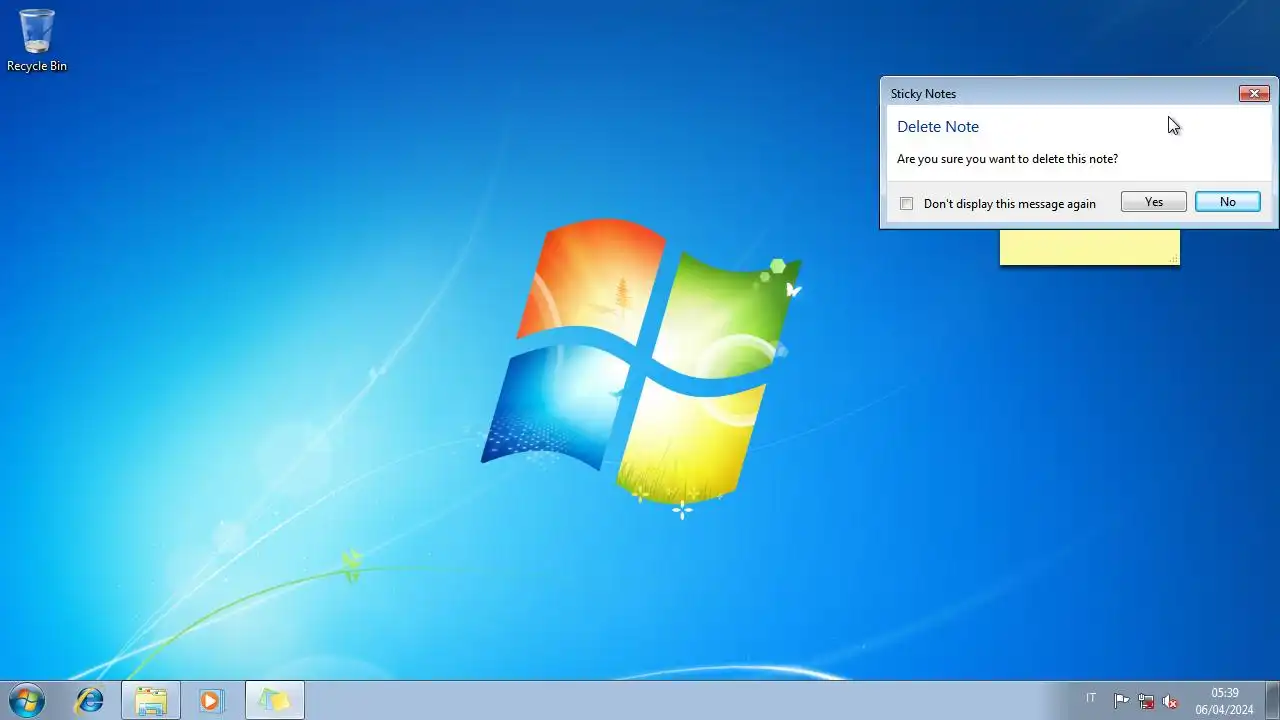Select the Sticky Notes taskbar button
Image resolution: width=1280 pixels, height=720 pixels.
275,700
